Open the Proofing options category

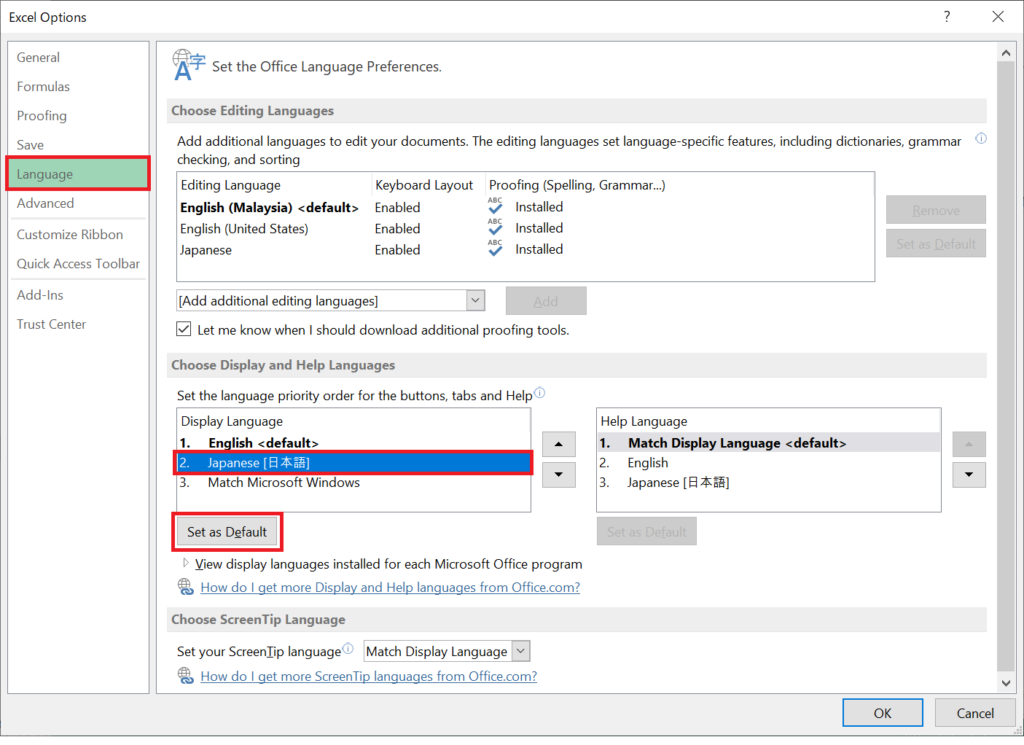[x=78, y=116]
